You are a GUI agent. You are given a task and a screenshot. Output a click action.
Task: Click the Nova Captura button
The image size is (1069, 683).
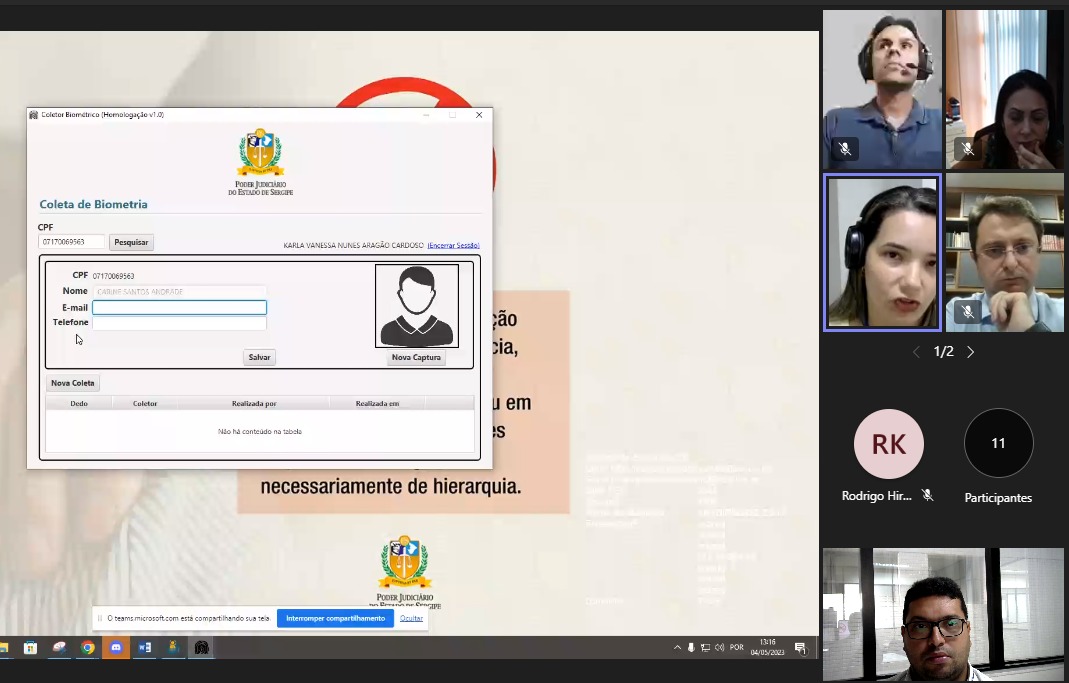(416, 358)
